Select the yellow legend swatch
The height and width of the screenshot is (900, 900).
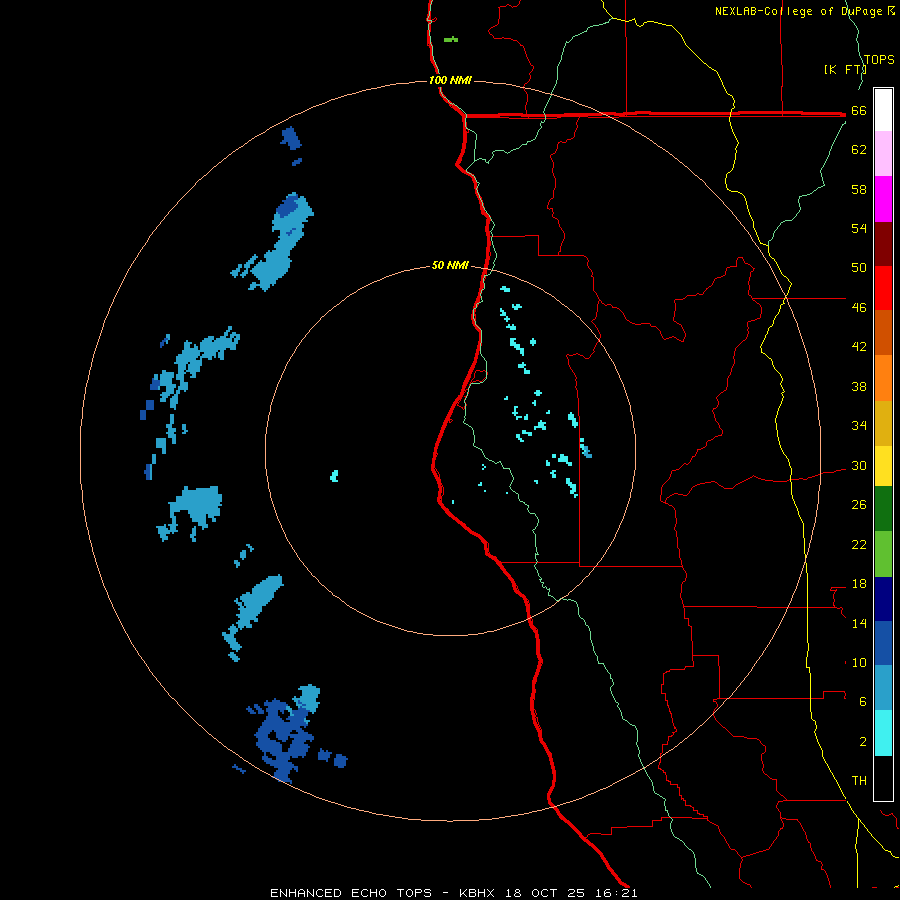(x=883, y=465)
